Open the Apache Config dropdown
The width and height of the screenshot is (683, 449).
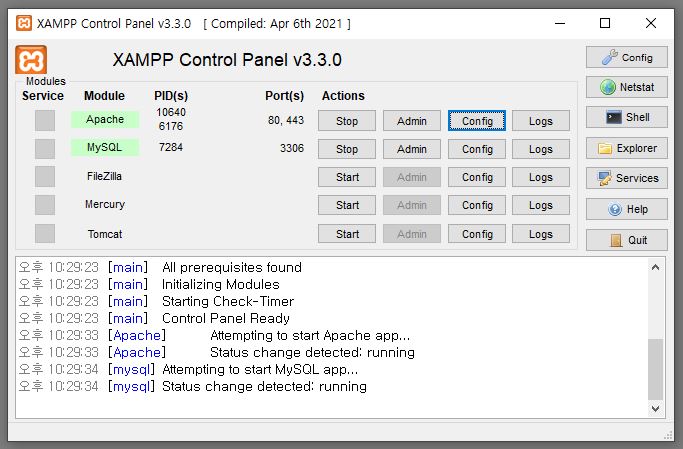coord(477,121)
